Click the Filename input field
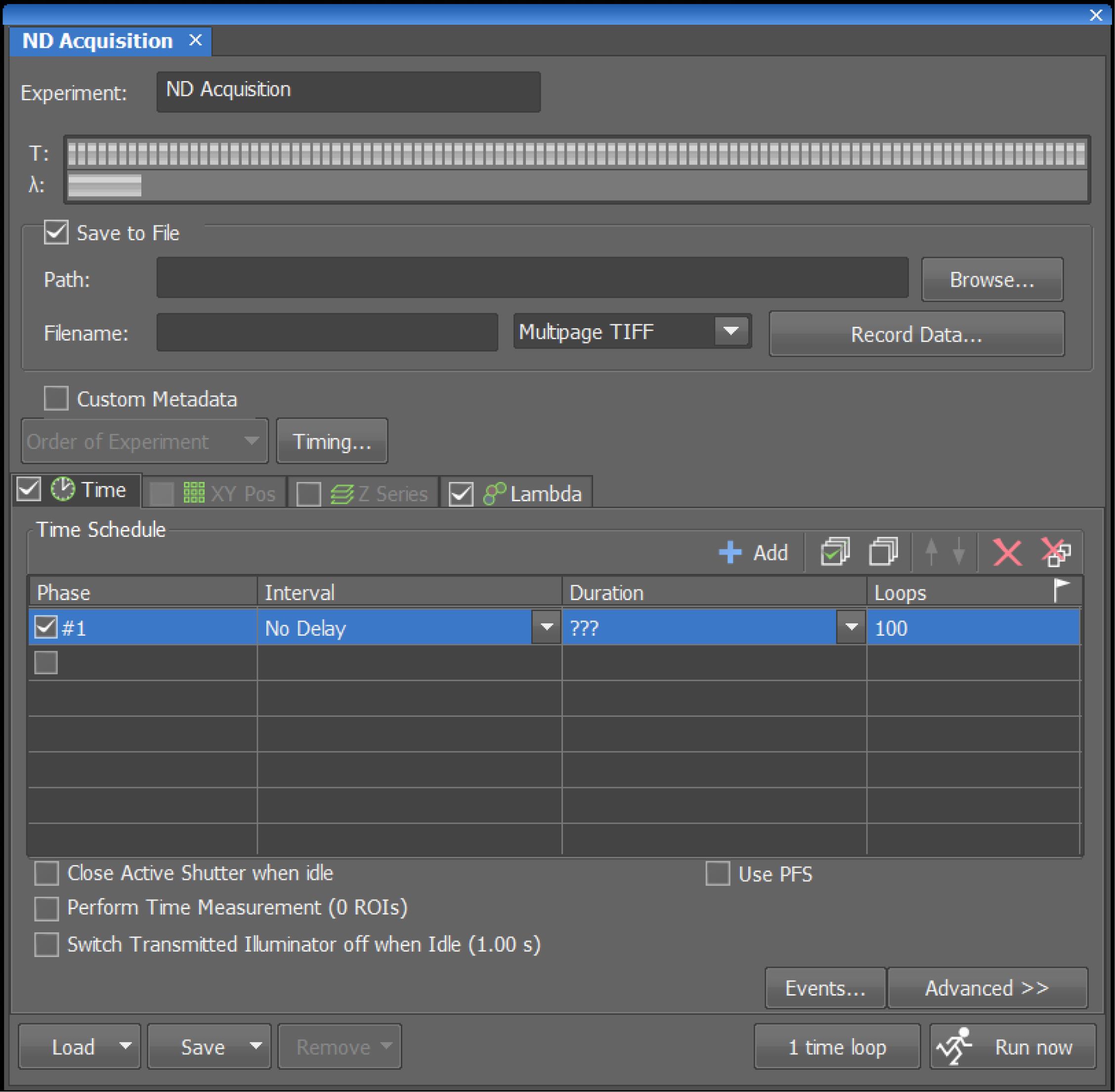The width and height of the screenshot is (1115, 1092). point(327,332)
